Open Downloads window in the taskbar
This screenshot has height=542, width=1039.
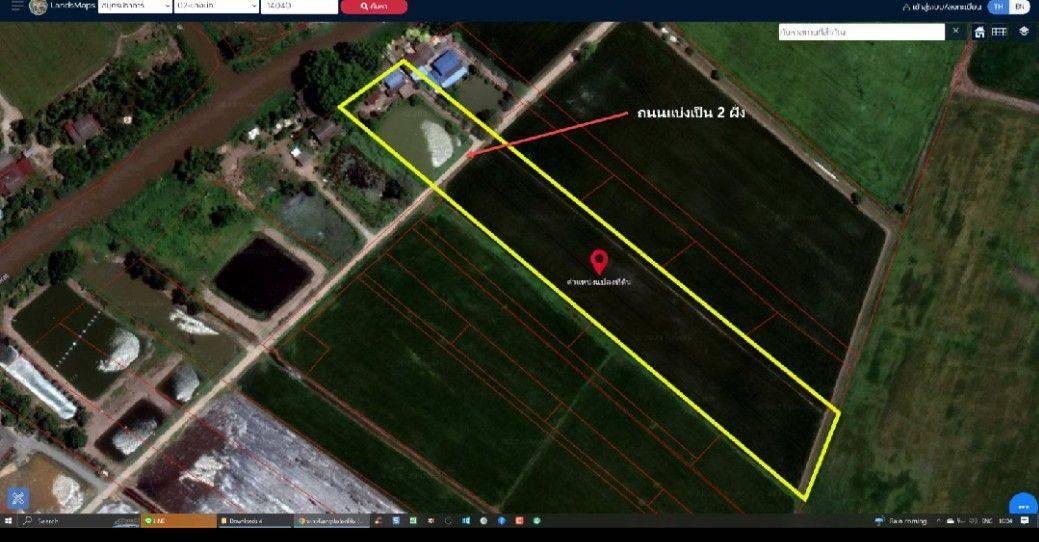[254, 521]
